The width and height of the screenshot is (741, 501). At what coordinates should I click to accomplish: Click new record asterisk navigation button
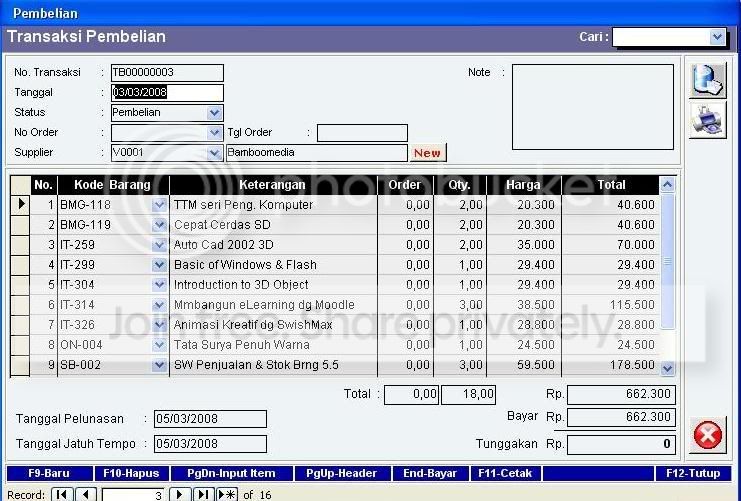227,495
